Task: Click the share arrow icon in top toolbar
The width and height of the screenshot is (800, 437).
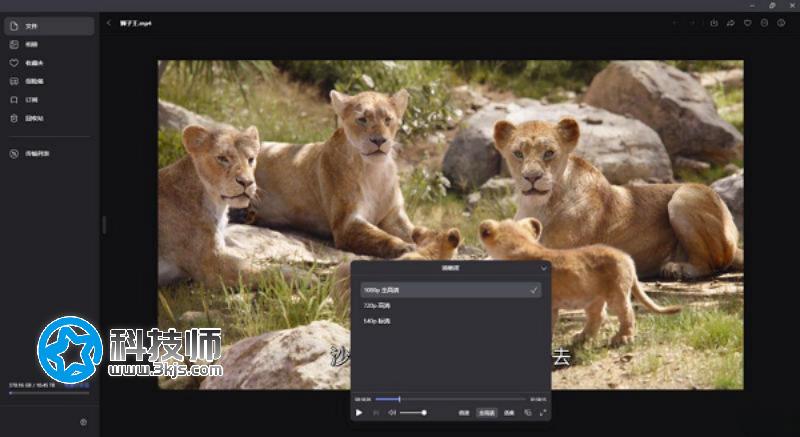Action: click(x=731, y=23)
